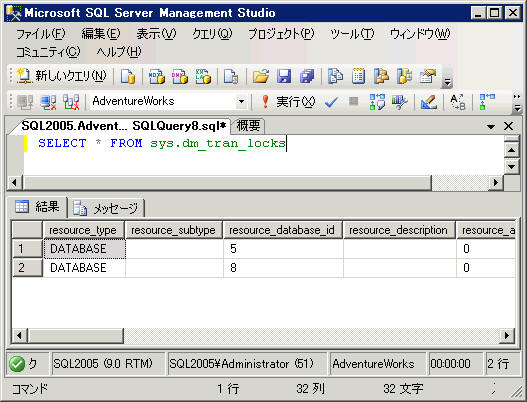Open a new SQL Server Mobile query
Viewport: 527px width, 402px height.
tap(231, 76)
